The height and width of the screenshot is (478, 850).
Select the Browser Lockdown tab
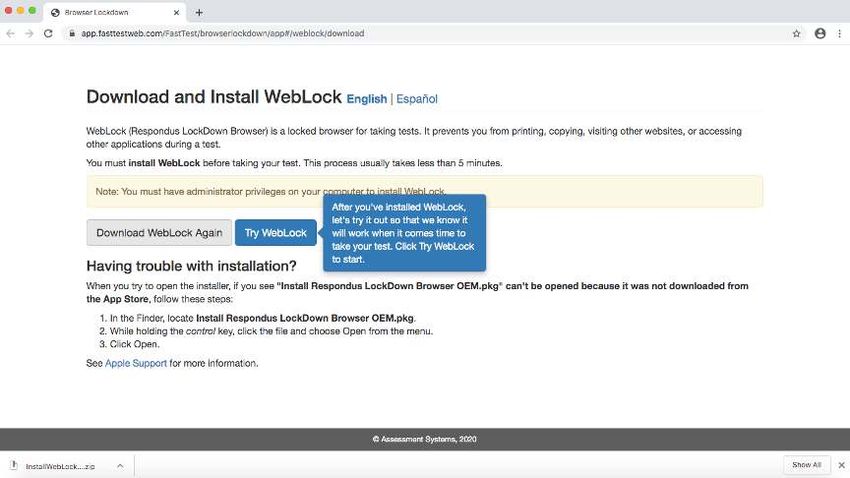point(115,12)
